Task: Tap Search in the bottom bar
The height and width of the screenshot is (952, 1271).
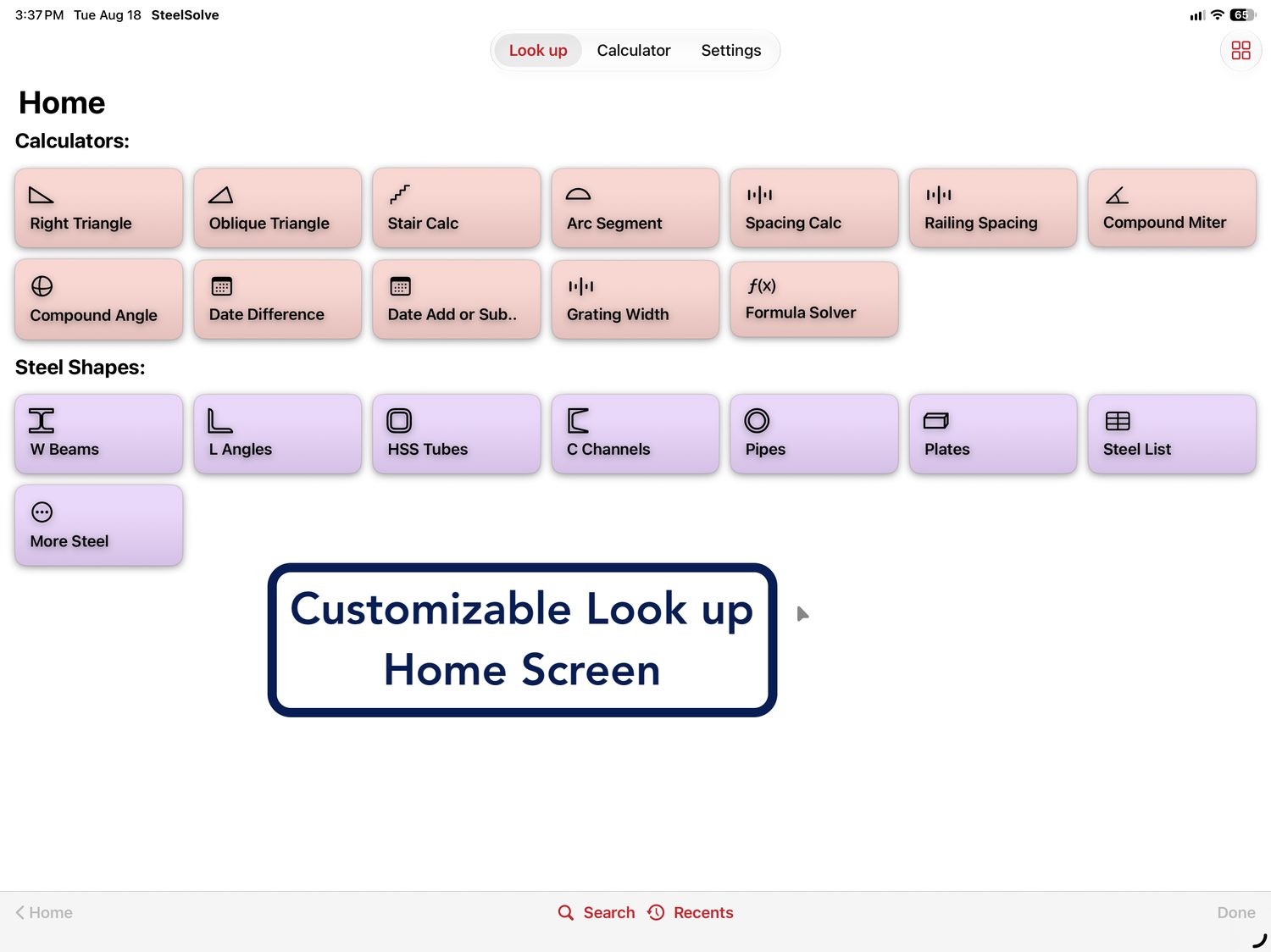Action: coord(597,912)
